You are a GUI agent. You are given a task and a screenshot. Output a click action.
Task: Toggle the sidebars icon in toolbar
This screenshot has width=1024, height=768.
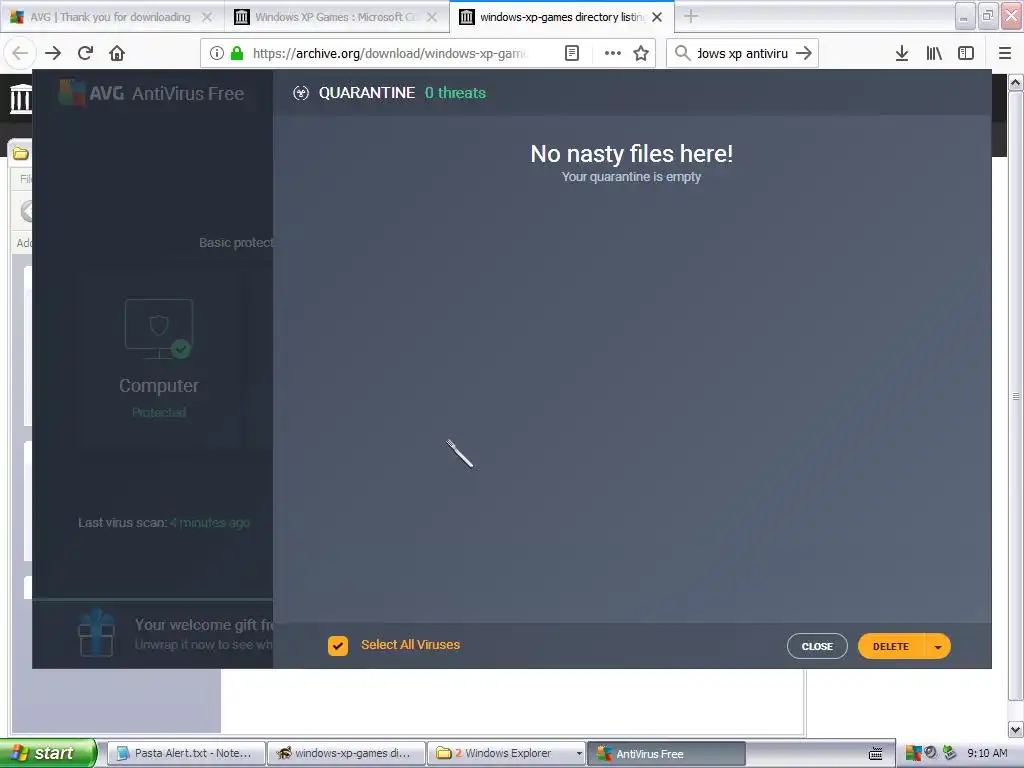click(966, 53)
